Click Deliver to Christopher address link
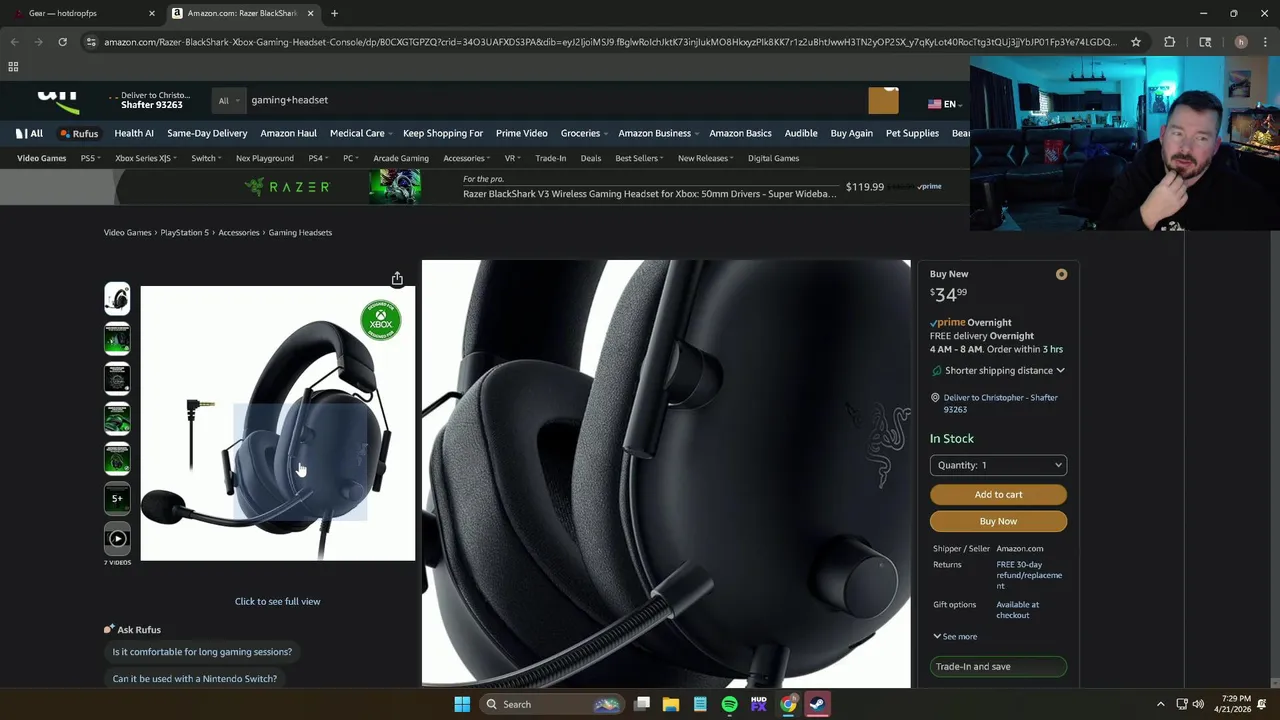The image size is (1280, 720). point(1000,403)
